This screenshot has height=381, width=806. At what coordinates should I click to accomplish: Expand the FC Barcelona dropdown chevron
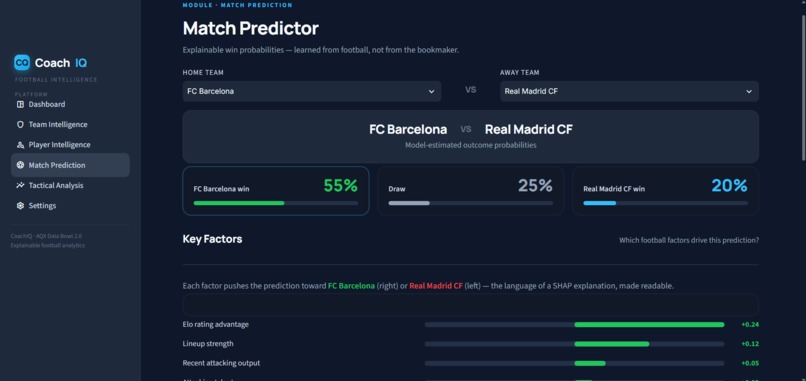pyautogui.click(x=431, y=92)
